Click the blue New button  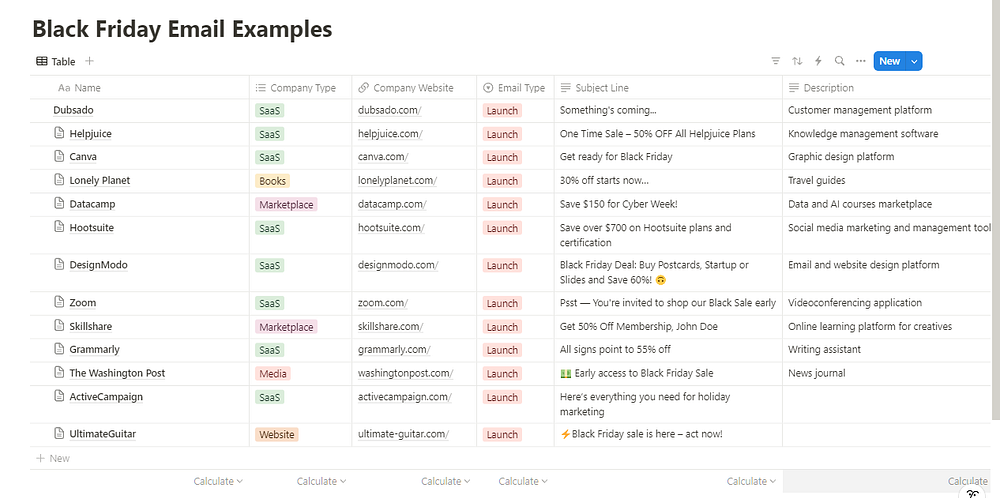pyautogui.click(x=889, y=61)
